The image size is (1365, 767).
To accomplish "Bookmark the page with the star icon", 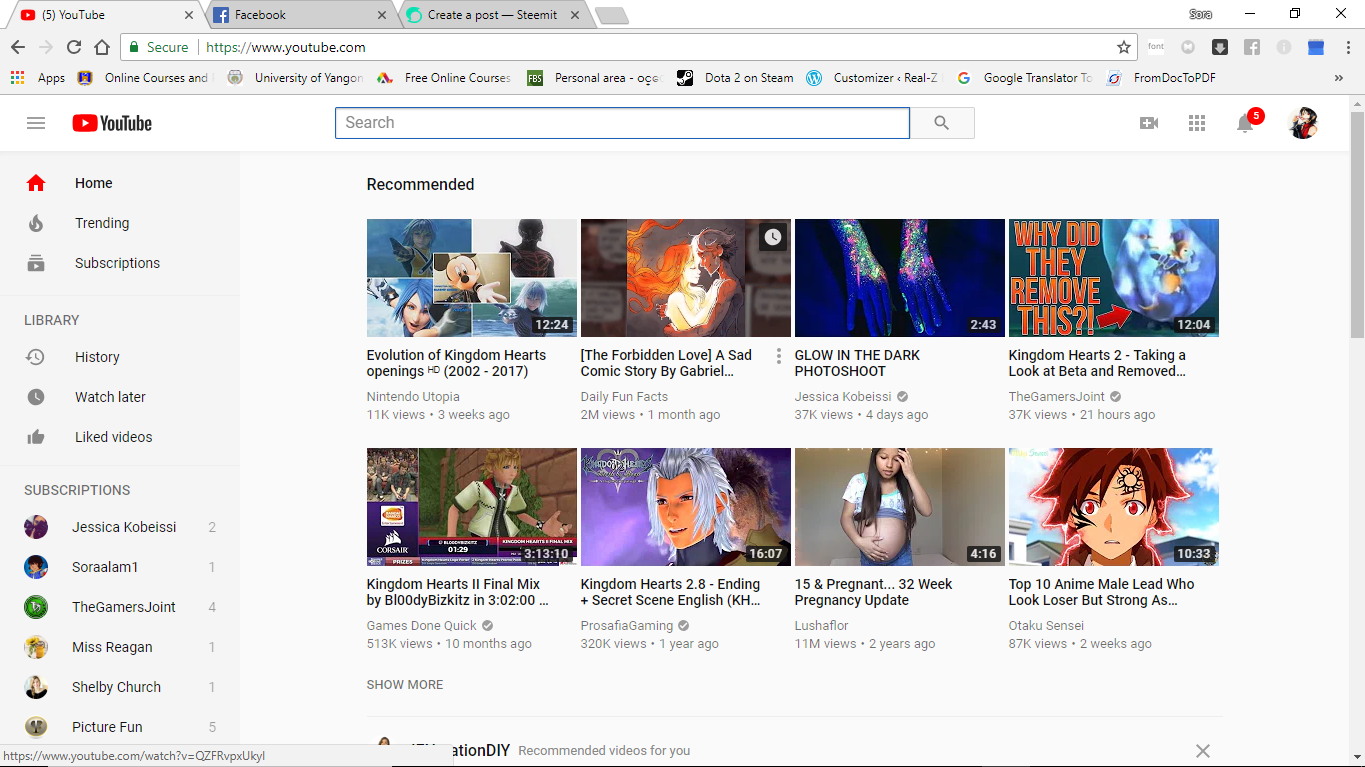I will pyautogui.click(x=1125, y=47).
